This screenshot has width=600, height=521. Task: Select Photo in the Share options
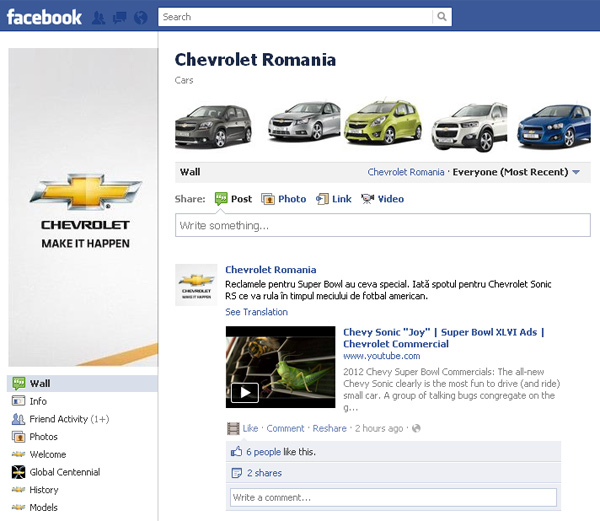tap(284, 199)
